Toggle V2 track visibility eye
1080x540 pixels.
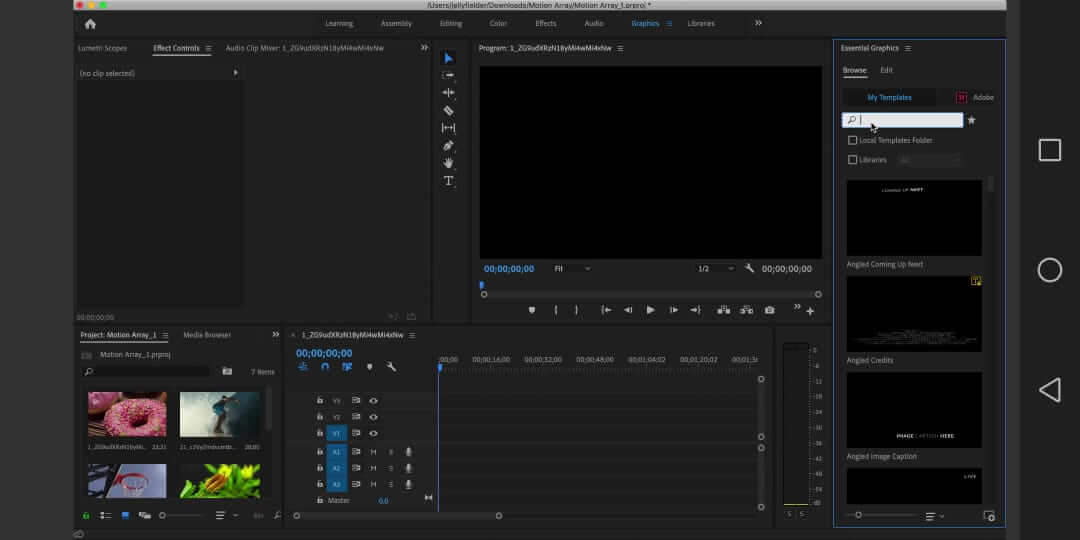coord(373,417)
